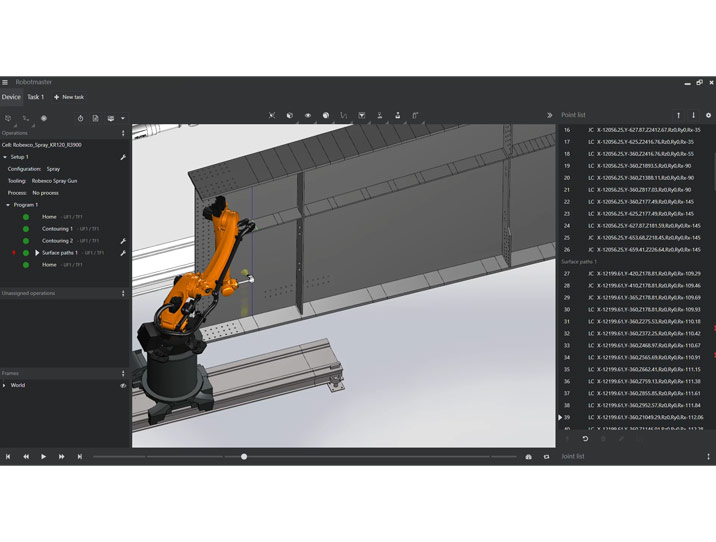Toggle green status dot of Surface paths 1

tap(26, 253)
